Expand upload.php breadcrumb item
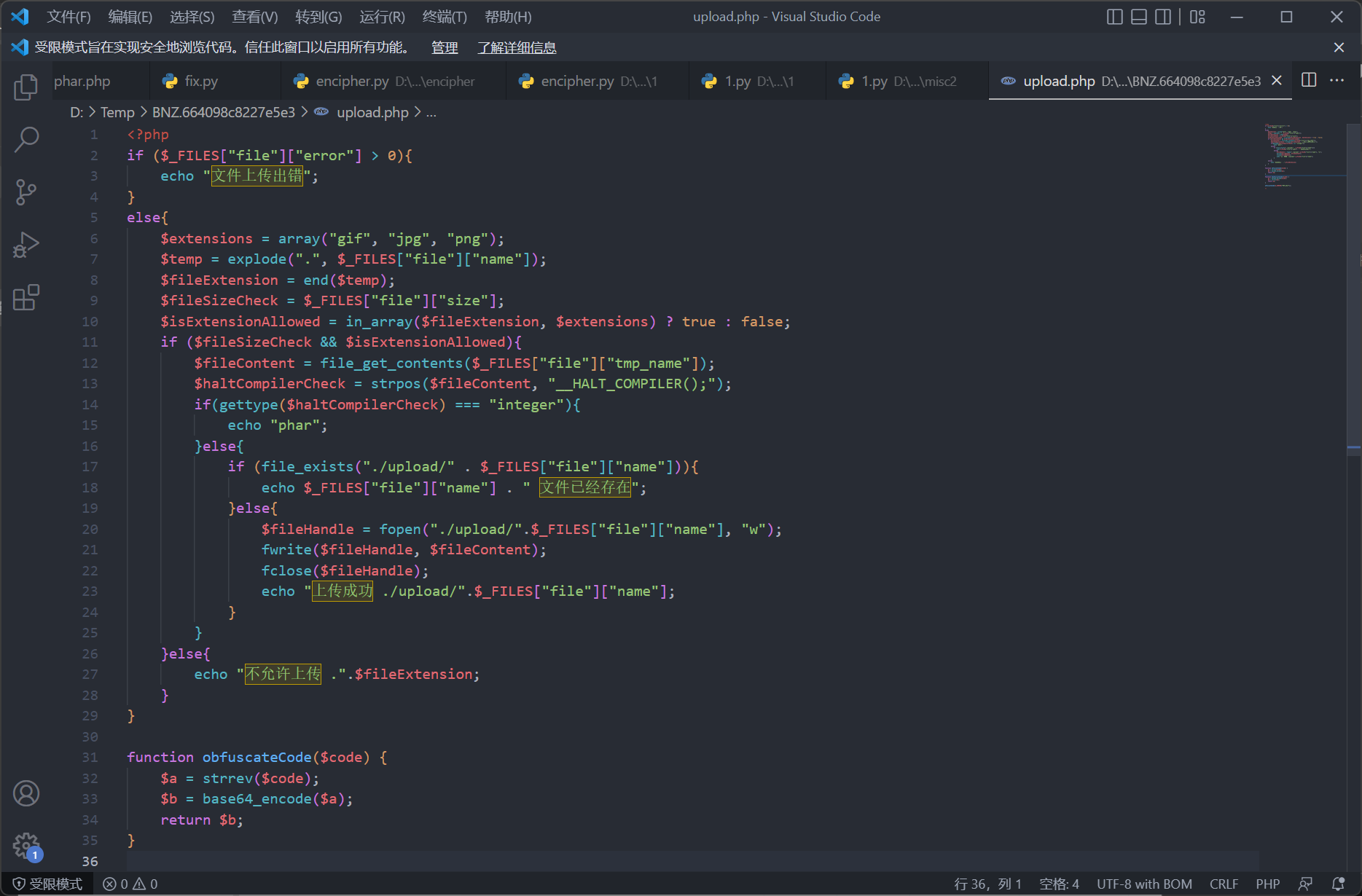Viewport: 1362px width, 896px height. point(372,112)
